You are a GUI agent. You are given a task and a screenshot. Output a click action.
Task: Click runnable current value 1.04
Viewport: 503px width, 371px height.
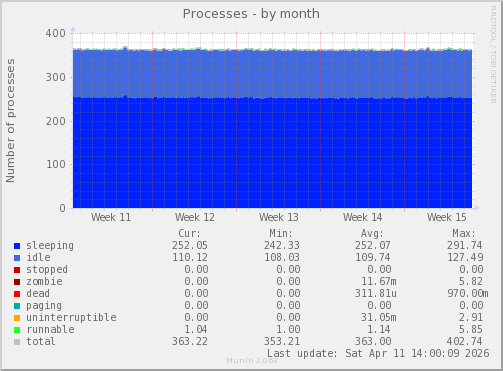click(x=196, y=330)
